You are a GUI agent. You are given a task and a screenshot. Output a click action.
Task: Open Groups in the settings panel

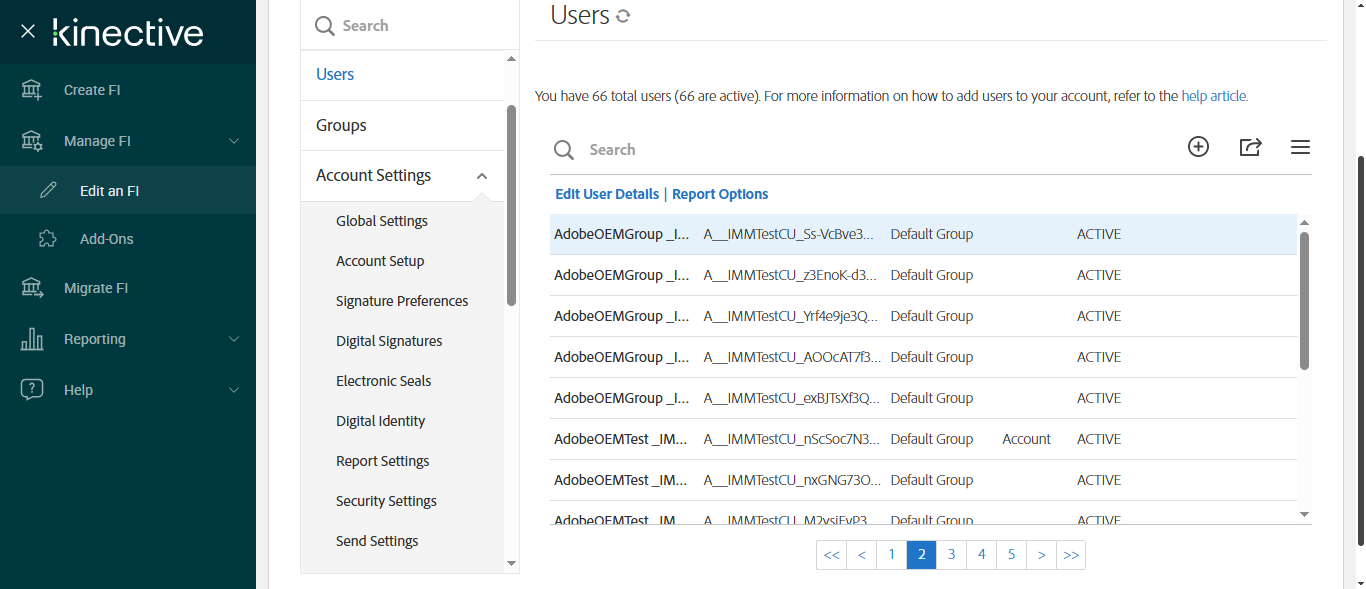341,125
